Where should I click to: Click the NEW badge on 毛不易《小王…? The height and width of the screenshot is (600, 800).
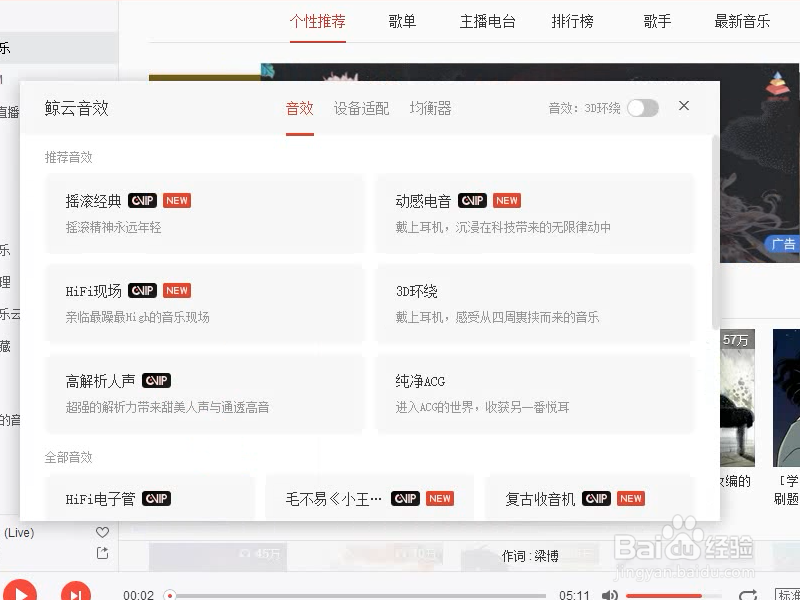click(x=440, y=498)
